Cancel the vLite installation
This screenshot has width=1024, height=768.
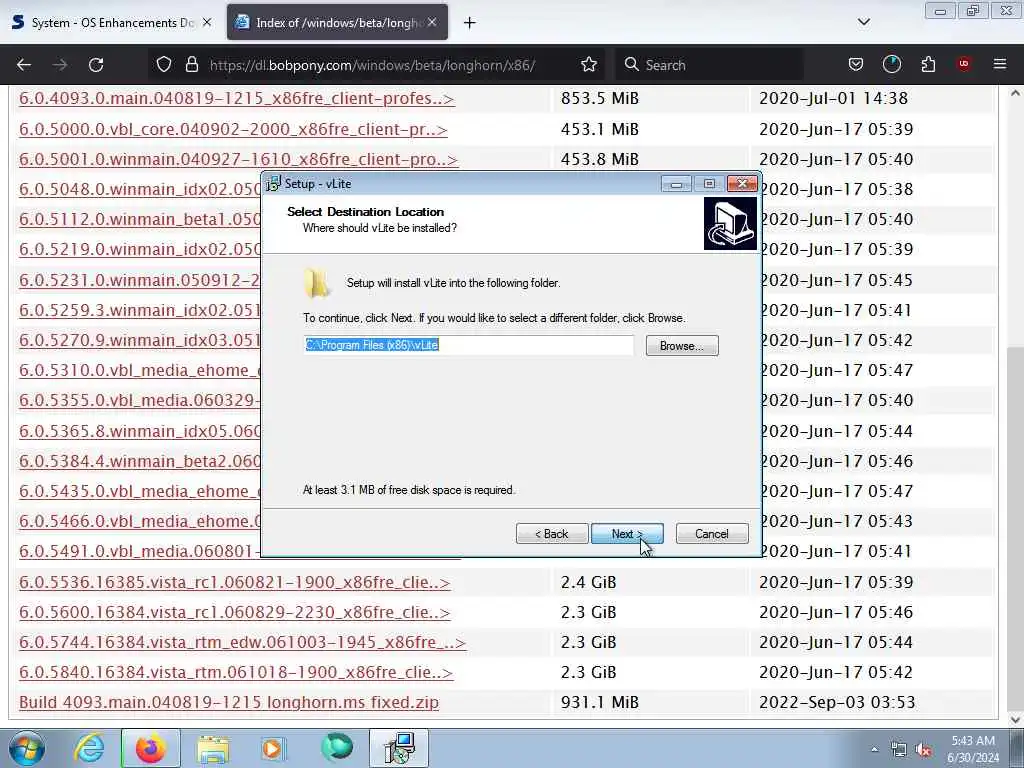[x=712, y=534]
